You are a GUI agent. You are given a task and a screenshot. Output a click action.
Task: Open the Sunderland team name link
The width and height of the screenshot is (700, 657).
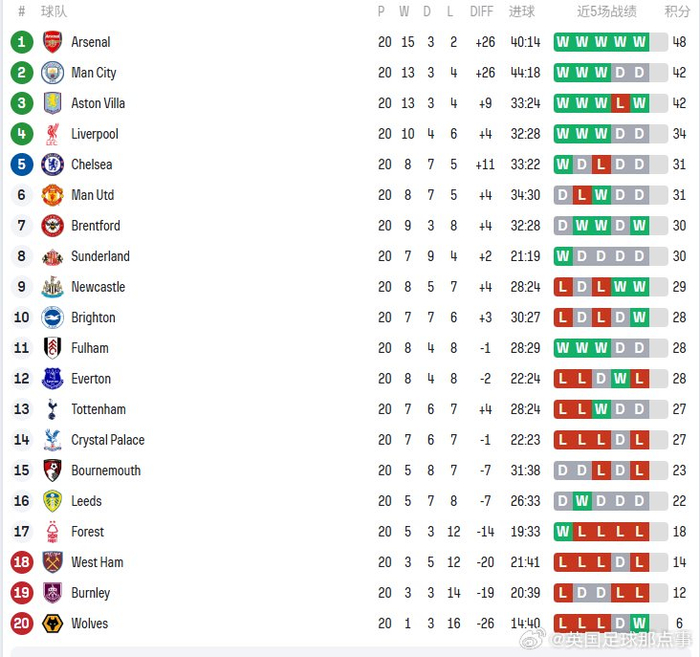pyautogui.click(x=100, y=256)
